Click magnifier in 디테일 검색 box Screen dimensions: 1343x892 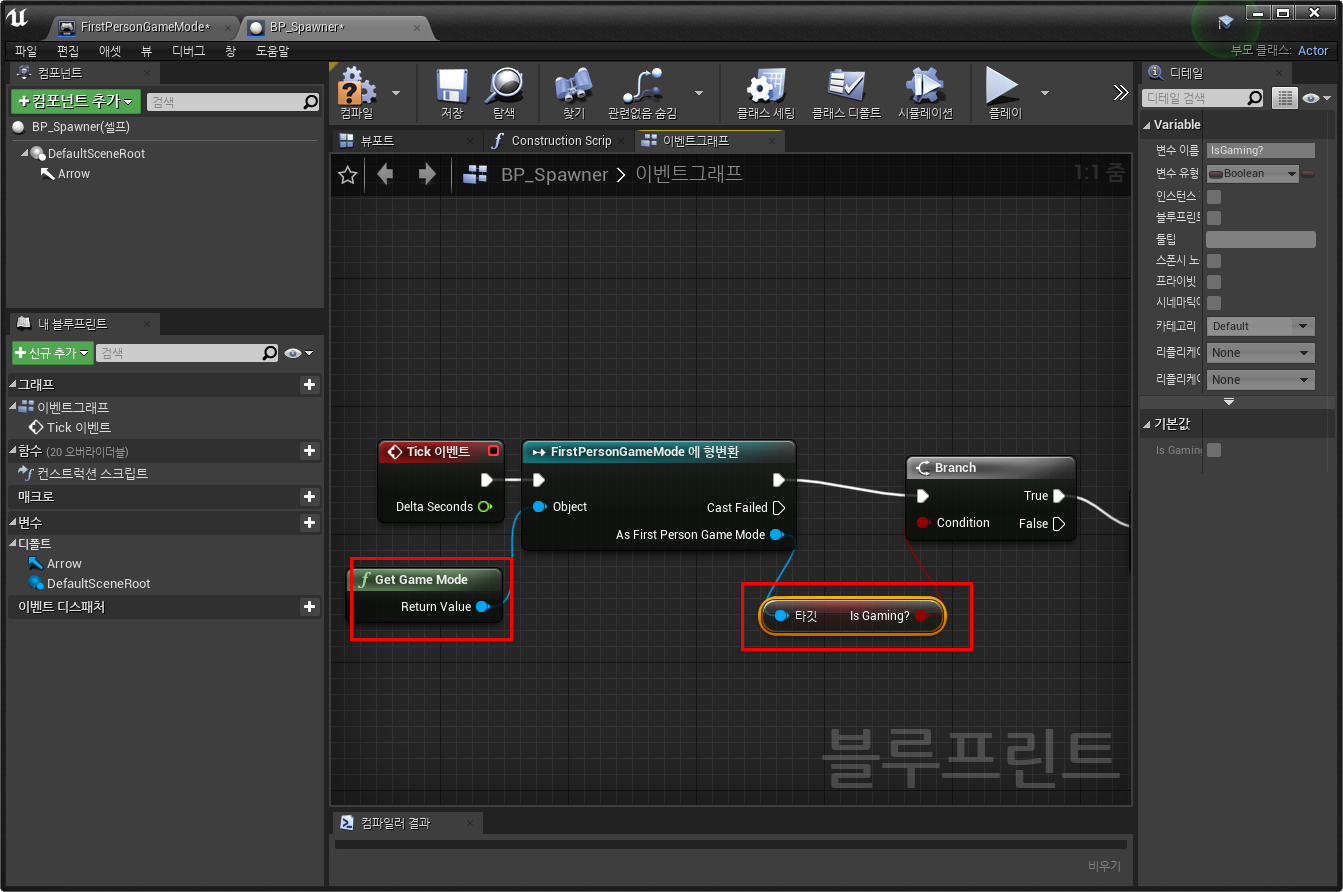pos(1254,98)
